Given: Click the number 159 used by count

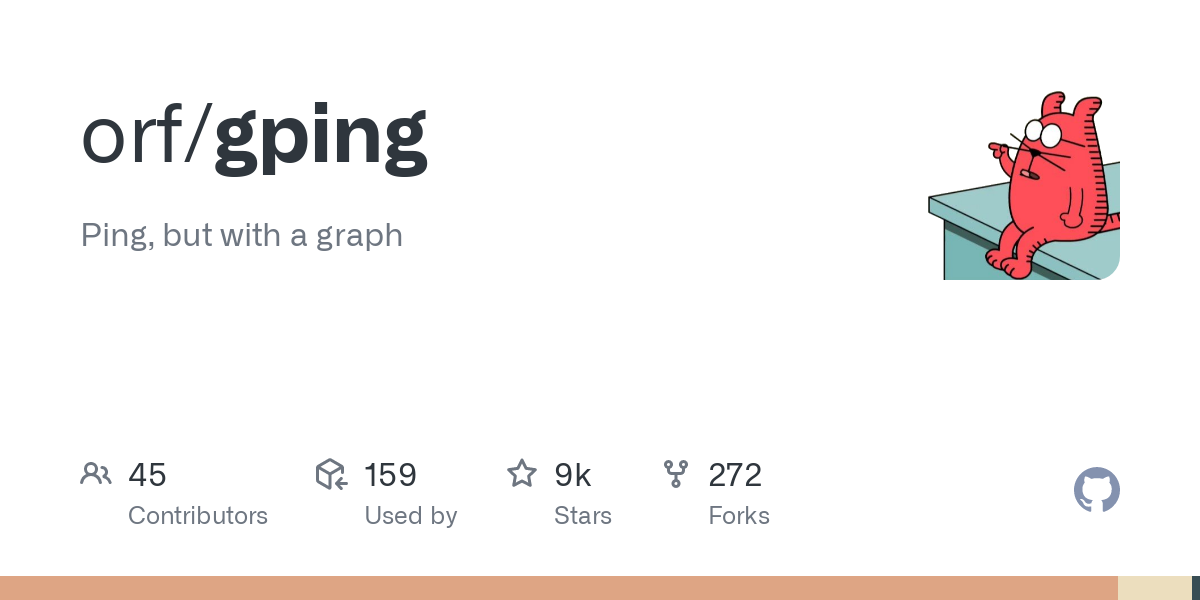Looking at the screenshot, I should click(390, 475).
